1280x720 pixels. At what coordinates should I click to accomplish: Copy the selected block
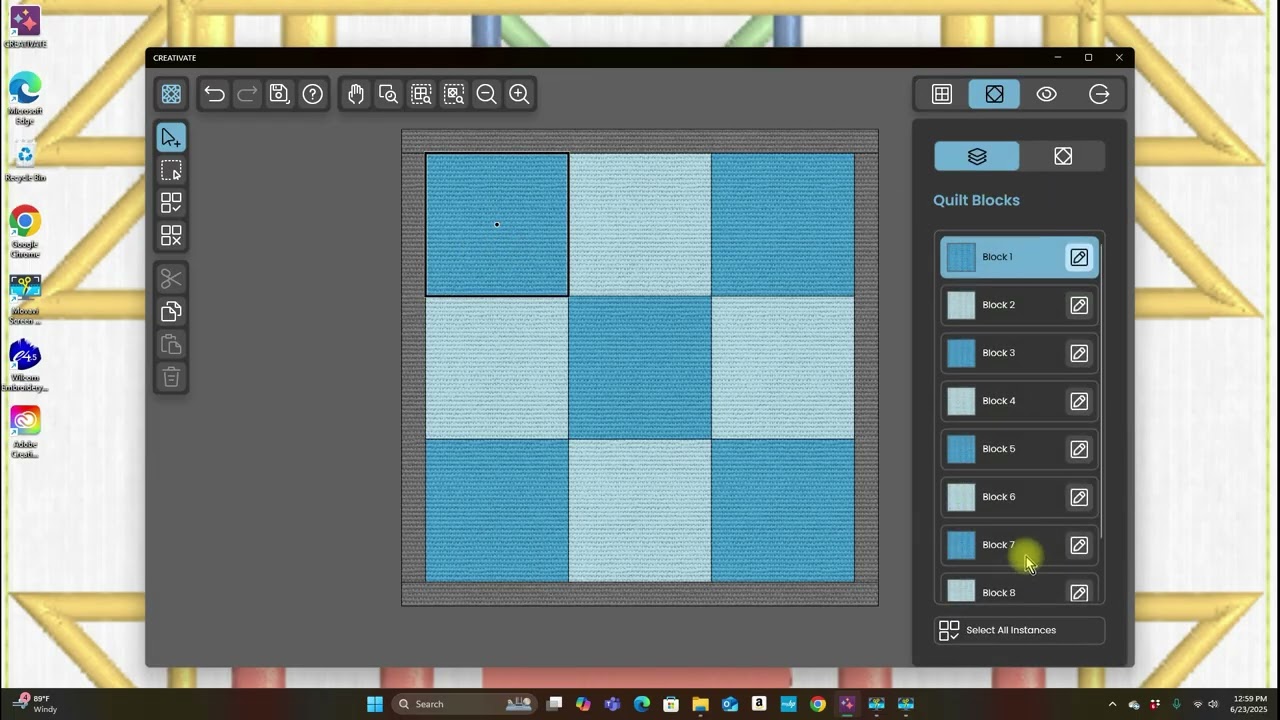(171, 312)
